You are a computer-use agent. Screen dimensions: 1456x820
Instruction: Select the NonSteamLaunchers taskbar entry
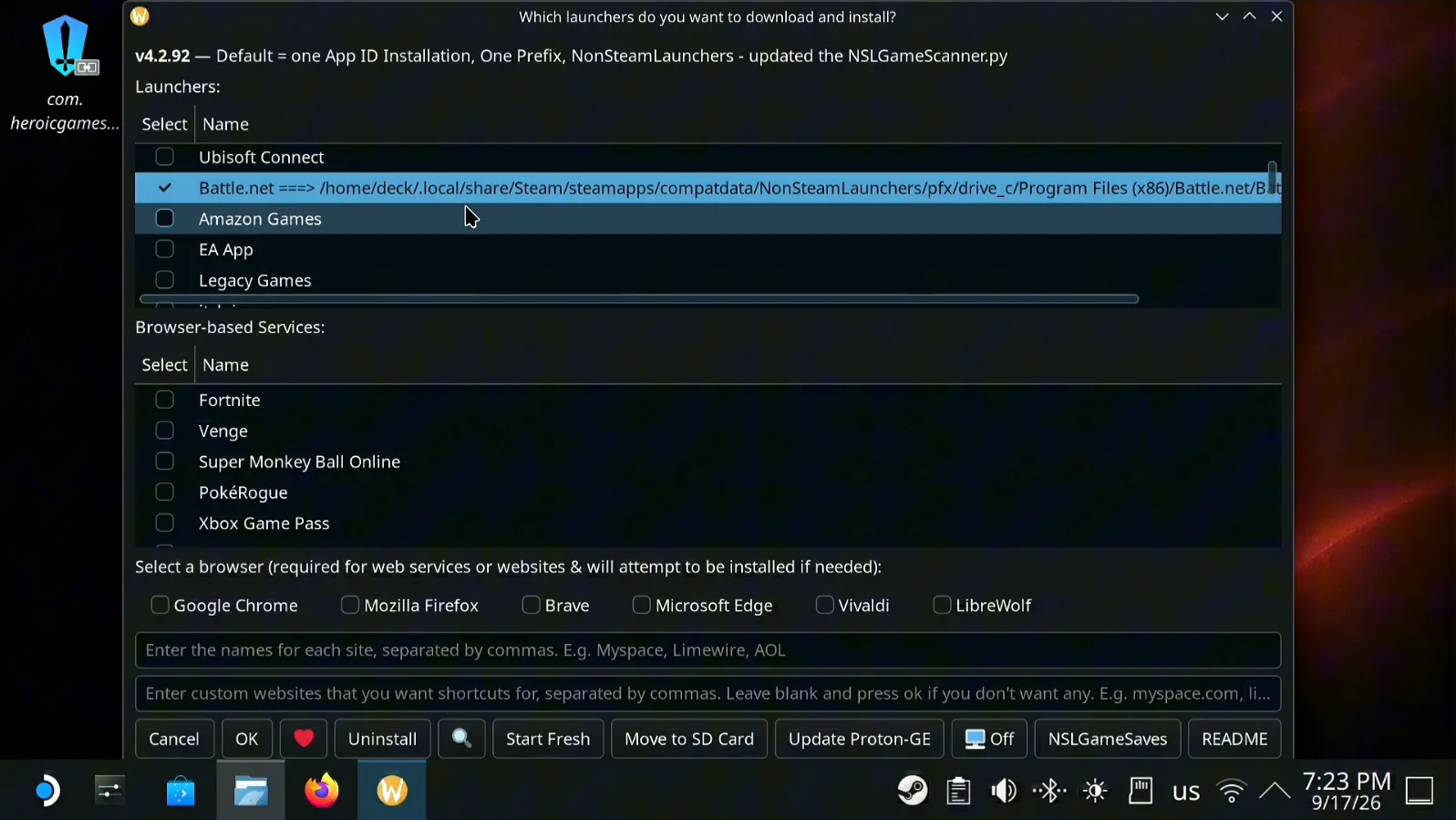(392, 790)
